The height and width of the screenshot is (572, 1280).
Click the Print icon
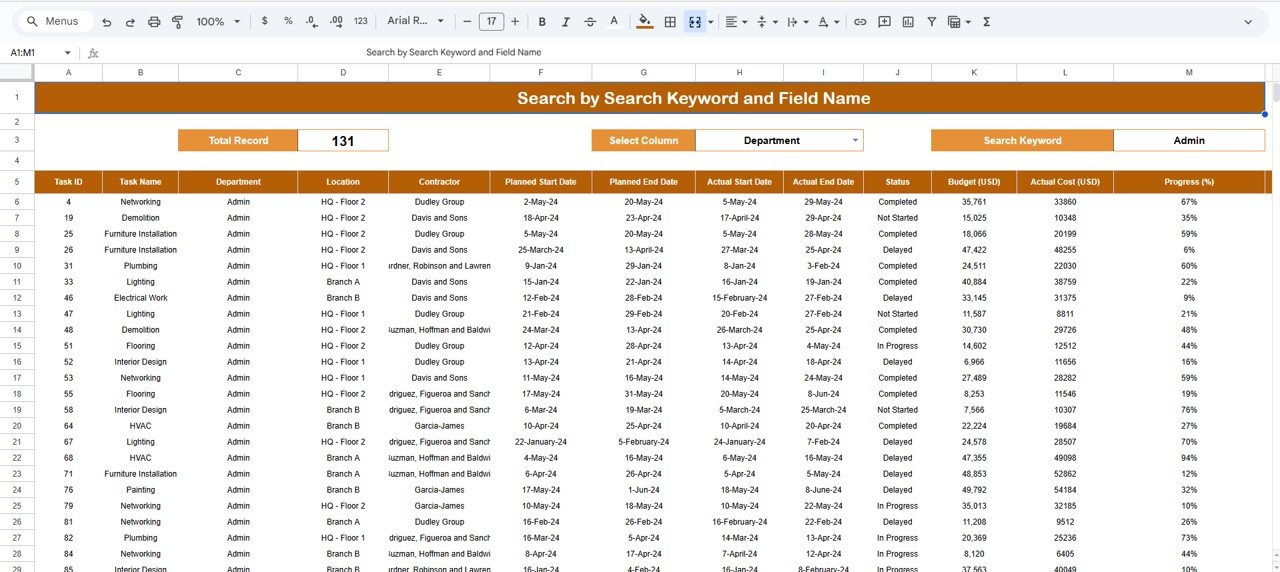click(154, 21)
